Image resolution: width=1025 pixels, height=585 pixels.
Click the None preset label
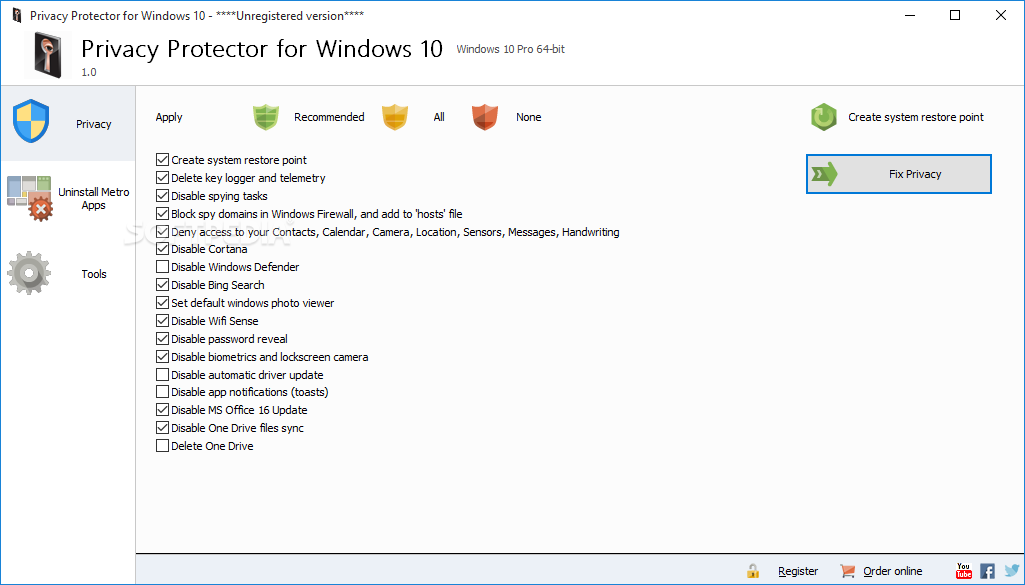pyautogui.click(x=528, y=117)
